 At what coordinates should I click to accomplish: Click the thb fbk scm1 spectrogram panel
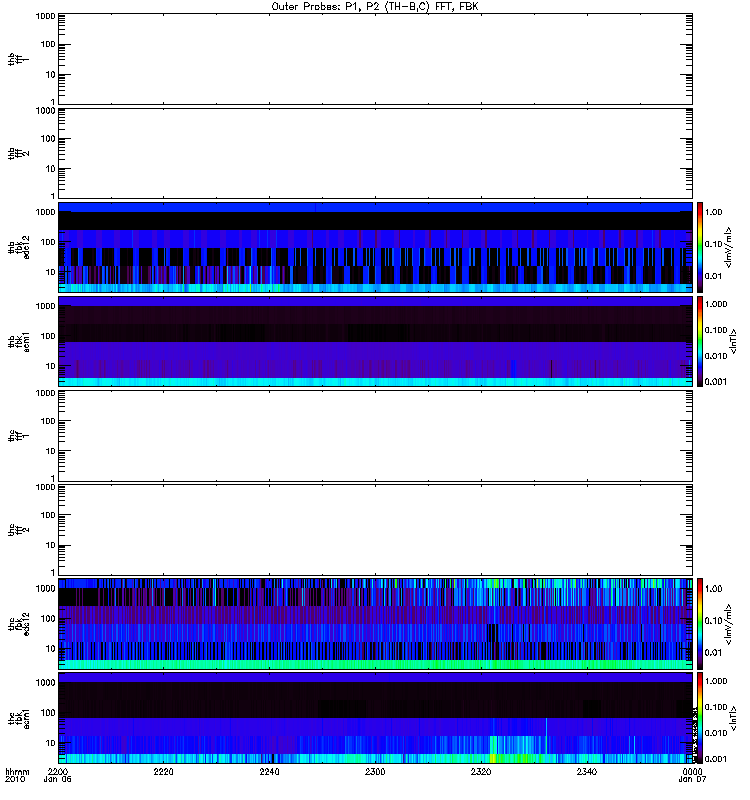(376, 341)
